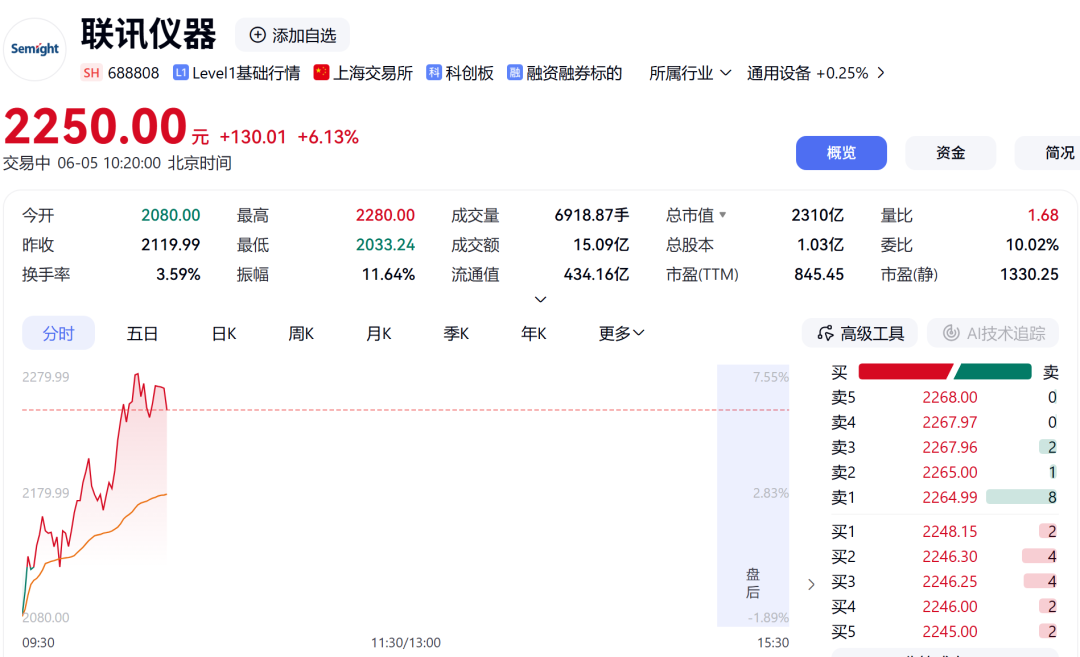Click the China flag icon by 上海交易所

(321, 72)
